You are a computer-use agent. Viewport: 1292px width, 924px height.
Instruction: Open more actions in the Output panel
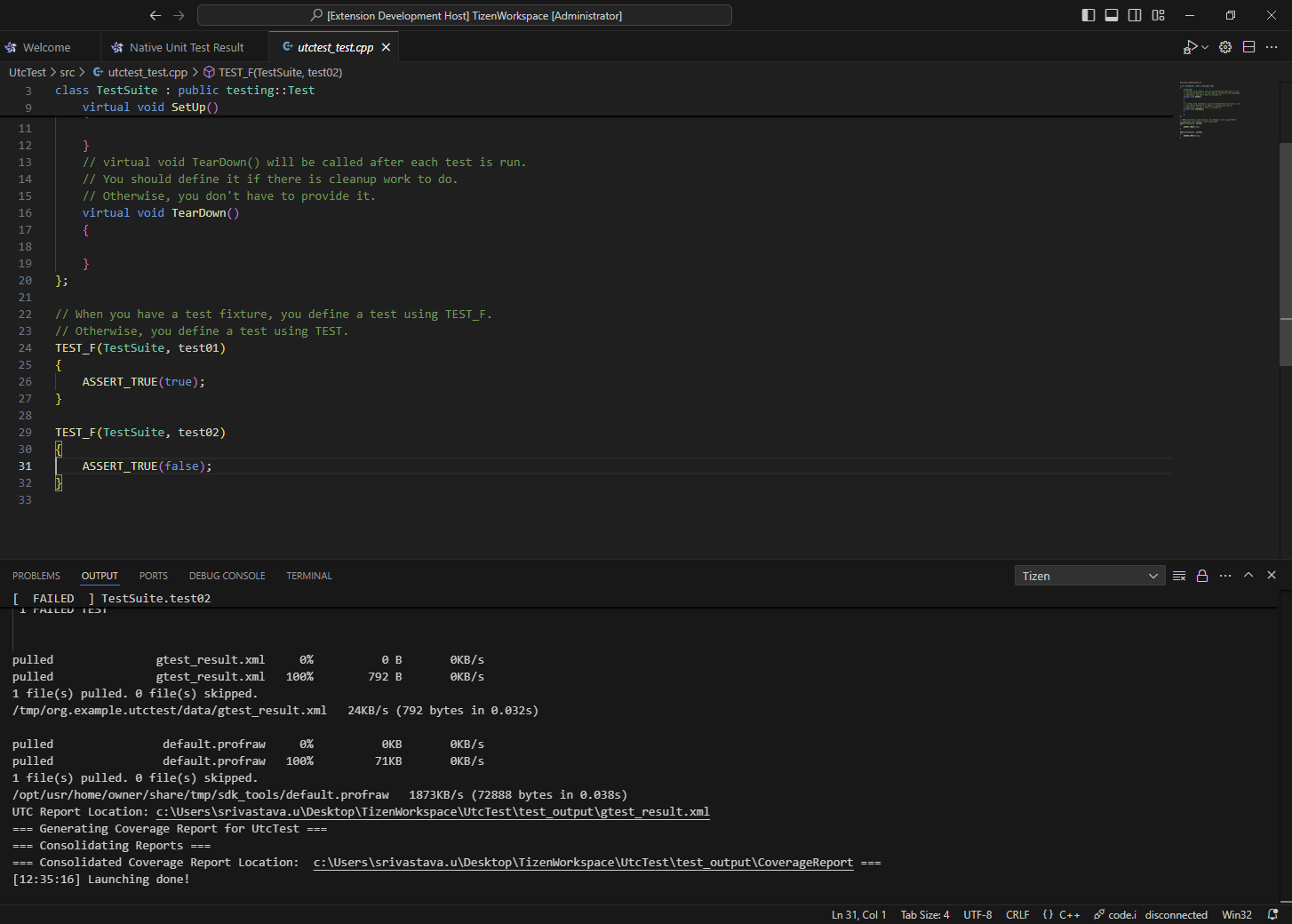1225,575
